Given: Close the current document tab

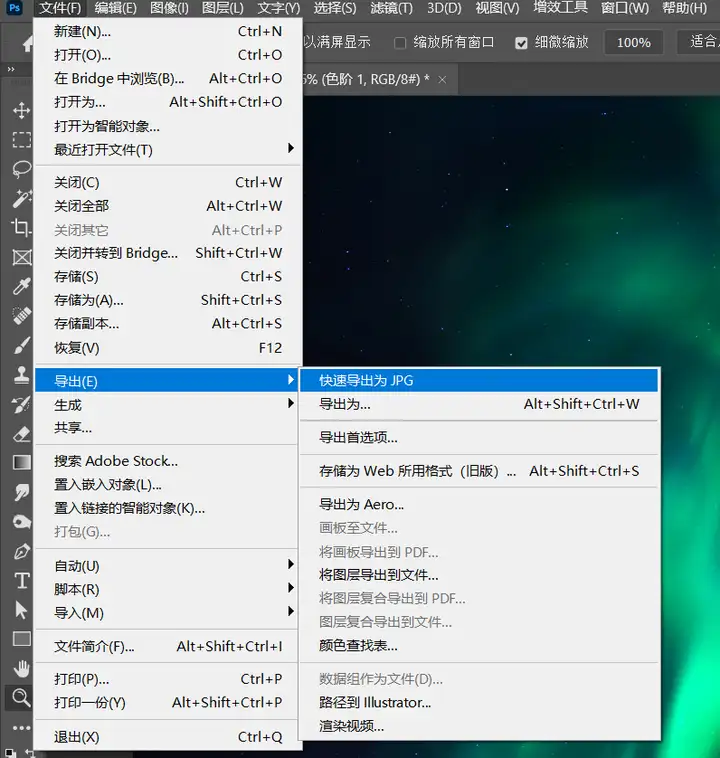Looking at the screenshot, I should tap(443, 78).
